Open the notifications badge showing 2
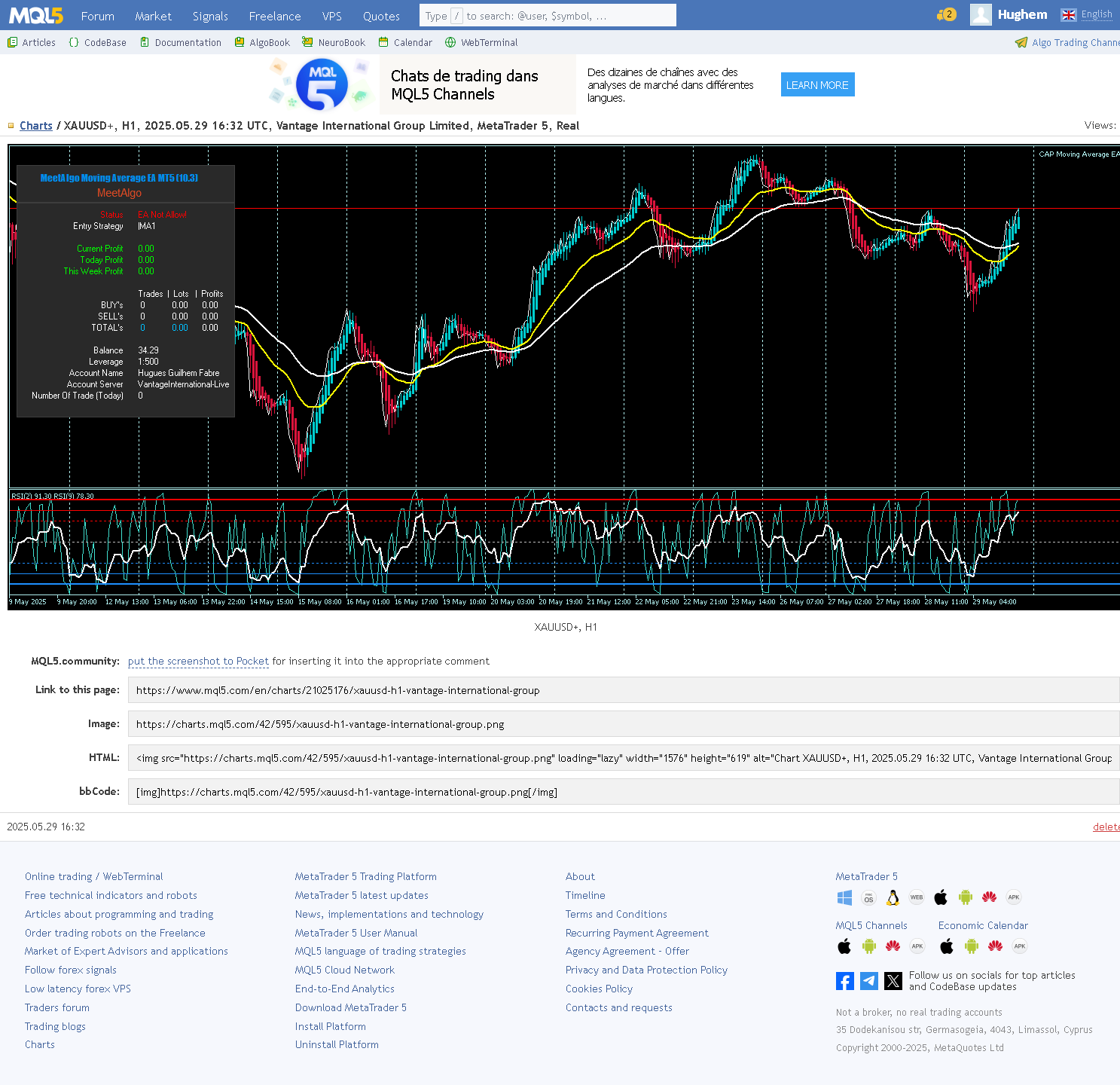1120x1085 pixels. point(946,14)
